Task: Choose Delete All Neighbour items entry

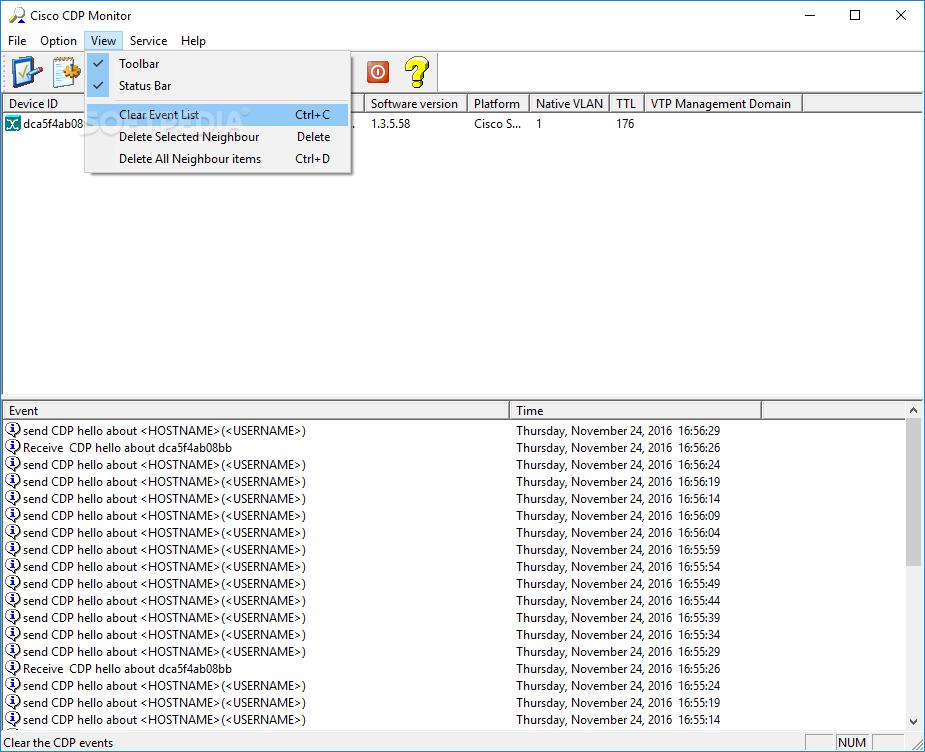Action: click(218, 159)
